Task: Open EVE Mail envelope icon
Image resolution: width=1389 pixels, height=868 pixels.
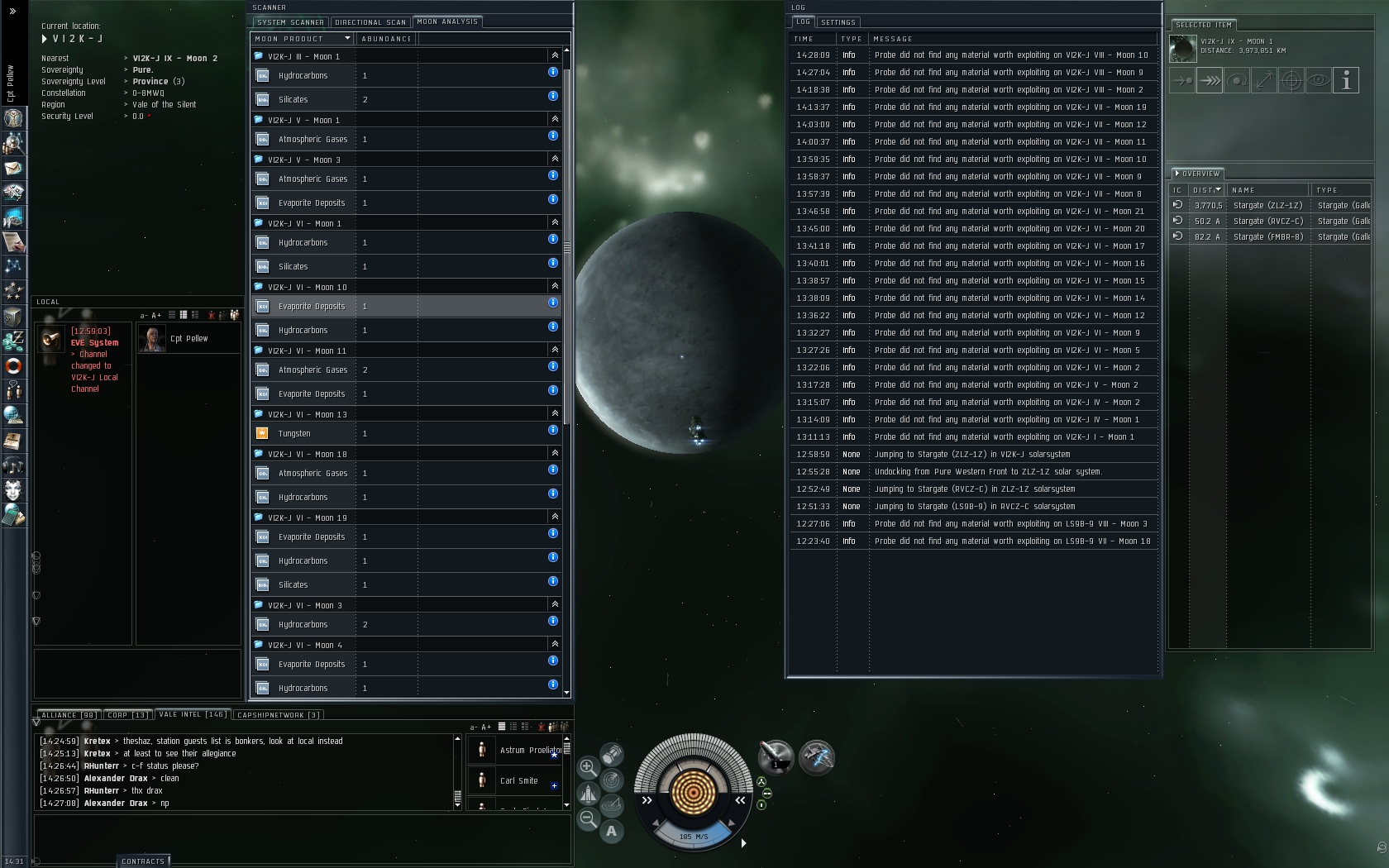Action: 13,168
